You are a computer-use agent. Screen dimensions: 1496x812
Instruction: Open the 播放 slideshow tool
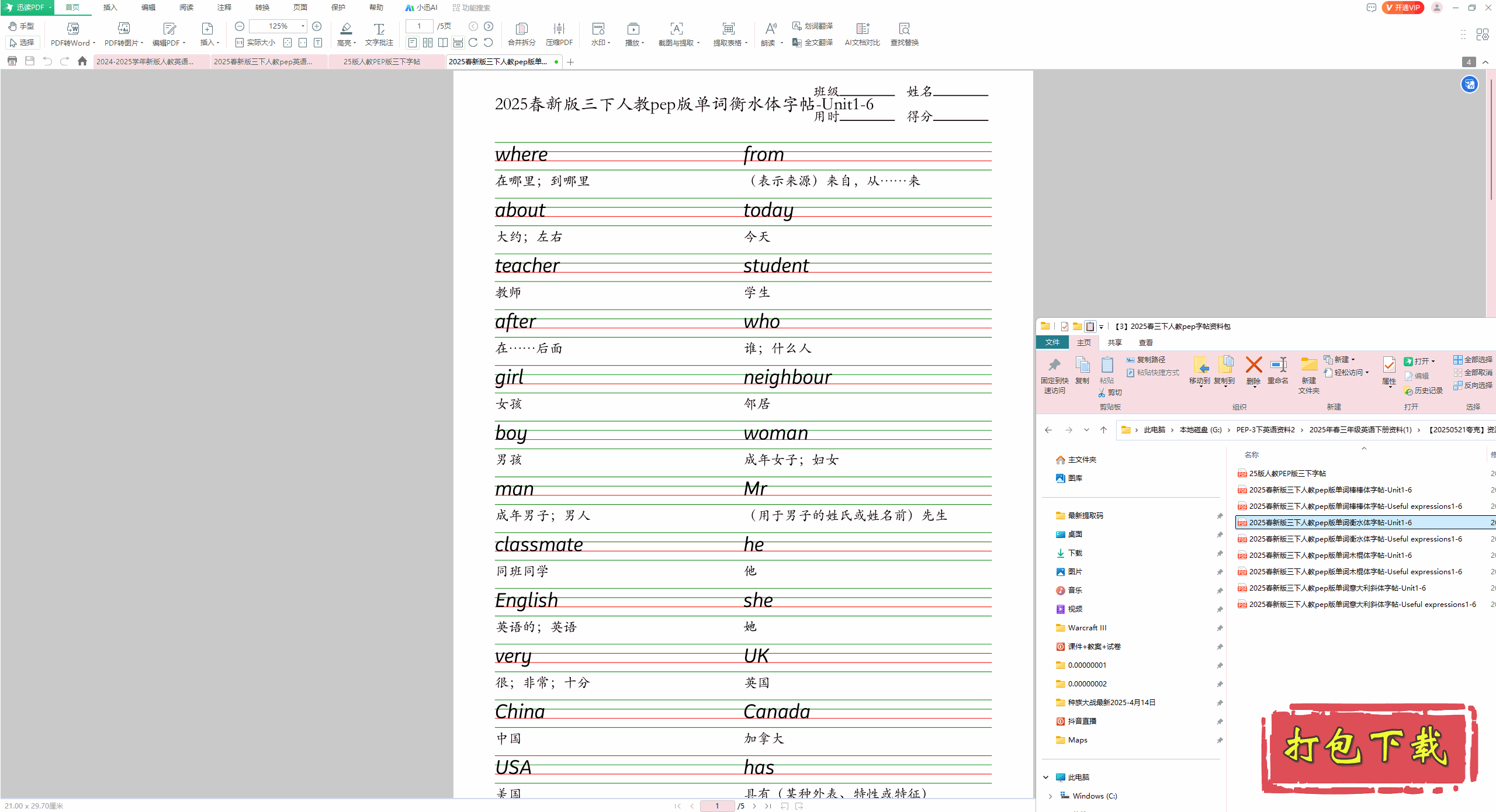click(634, 35)
